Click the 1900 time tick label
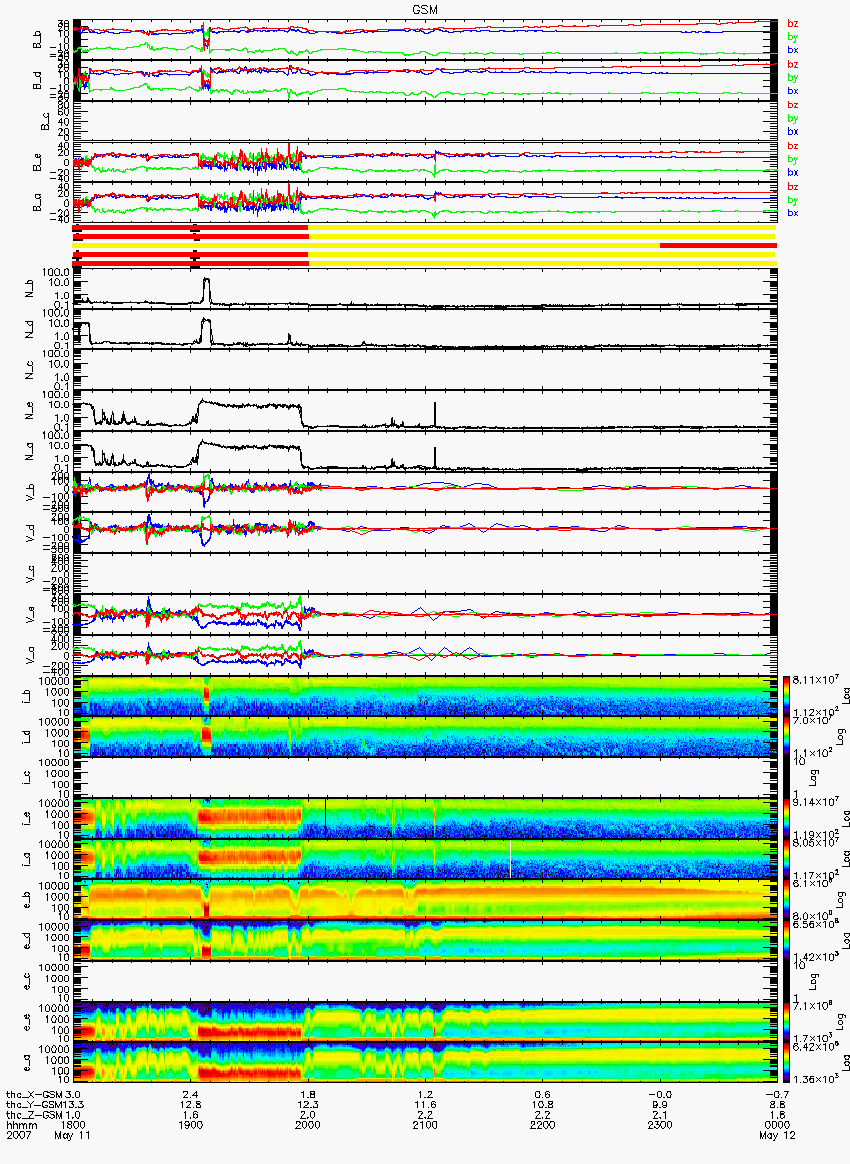Screen dimensions: 850x1164 191,1125
